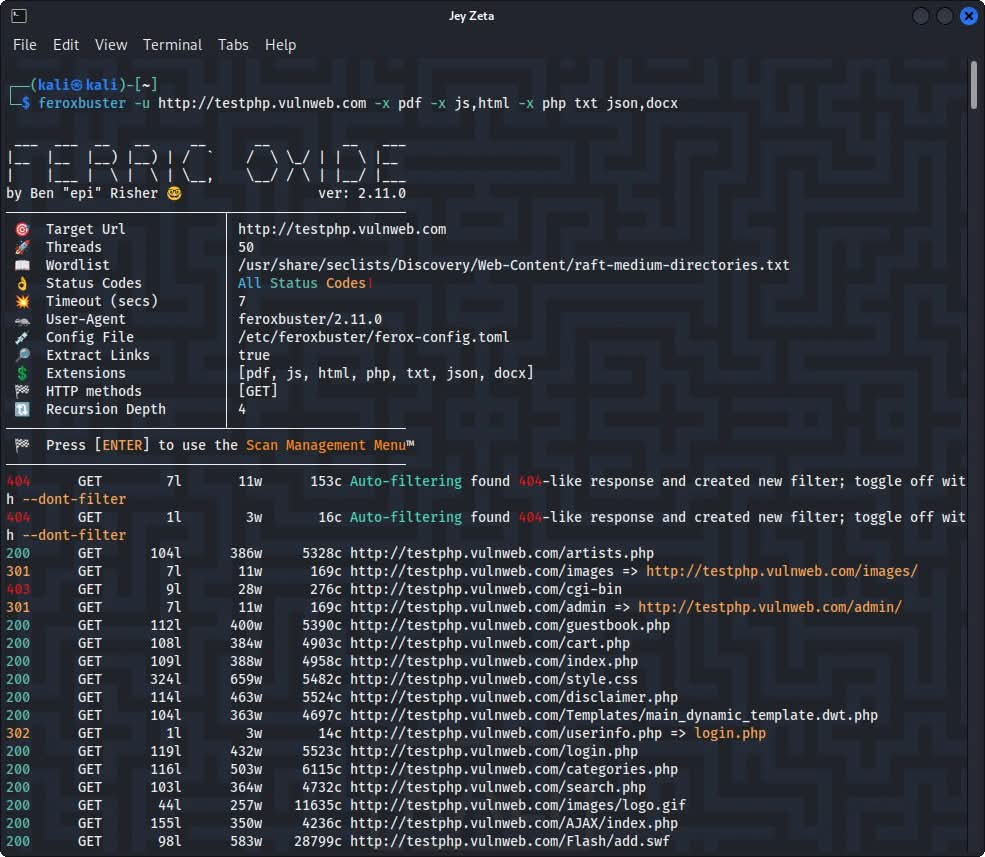Click the feroxbuster/2.11.0 user-agent value
985x857 pixels.
[310, 319]
